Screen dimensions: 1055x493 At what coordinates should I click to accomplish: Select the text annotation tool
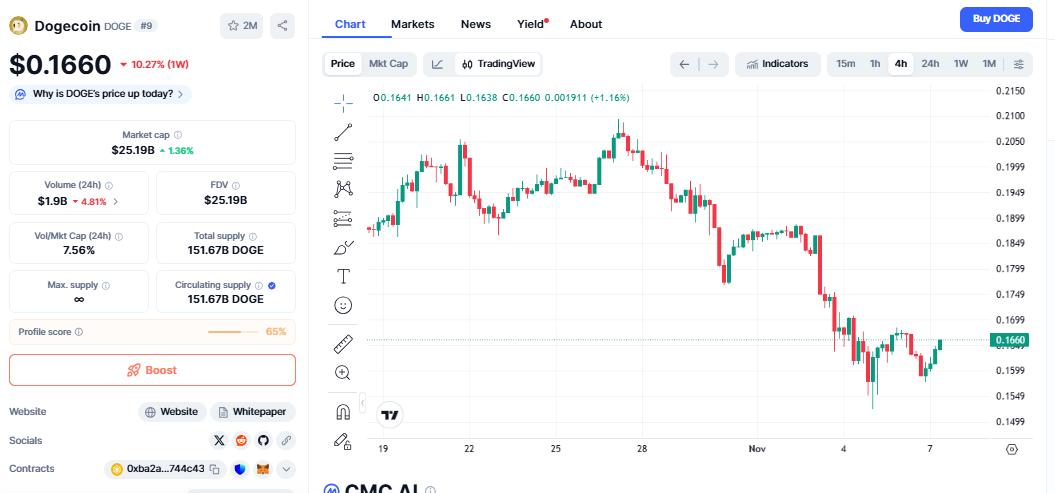[343, 276]
